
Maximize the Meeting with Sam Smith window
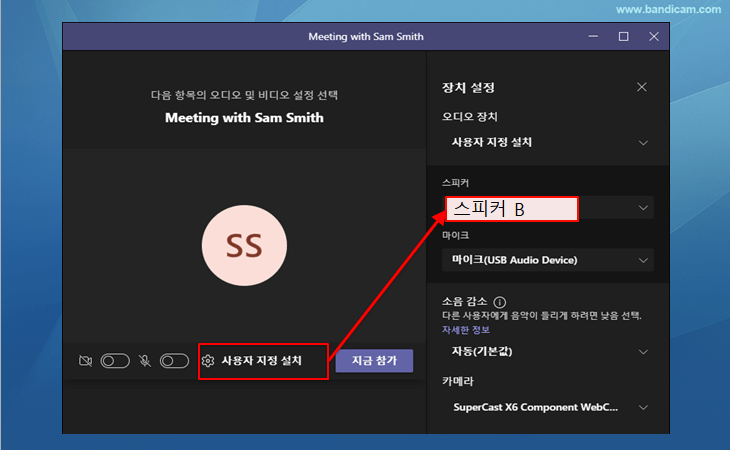pyautogui.click(x=623, y=36)
